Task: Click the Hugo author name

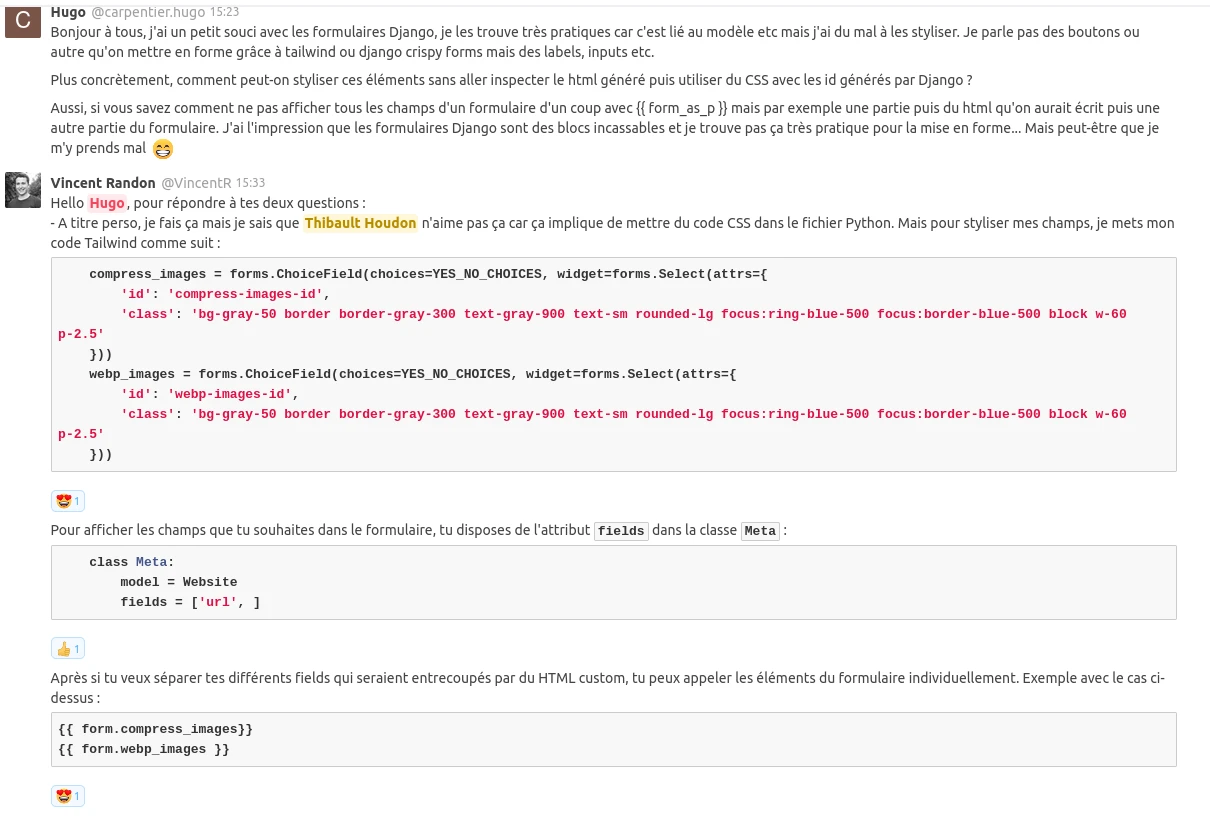Action: pyautogui.click(x=68, y=12)
